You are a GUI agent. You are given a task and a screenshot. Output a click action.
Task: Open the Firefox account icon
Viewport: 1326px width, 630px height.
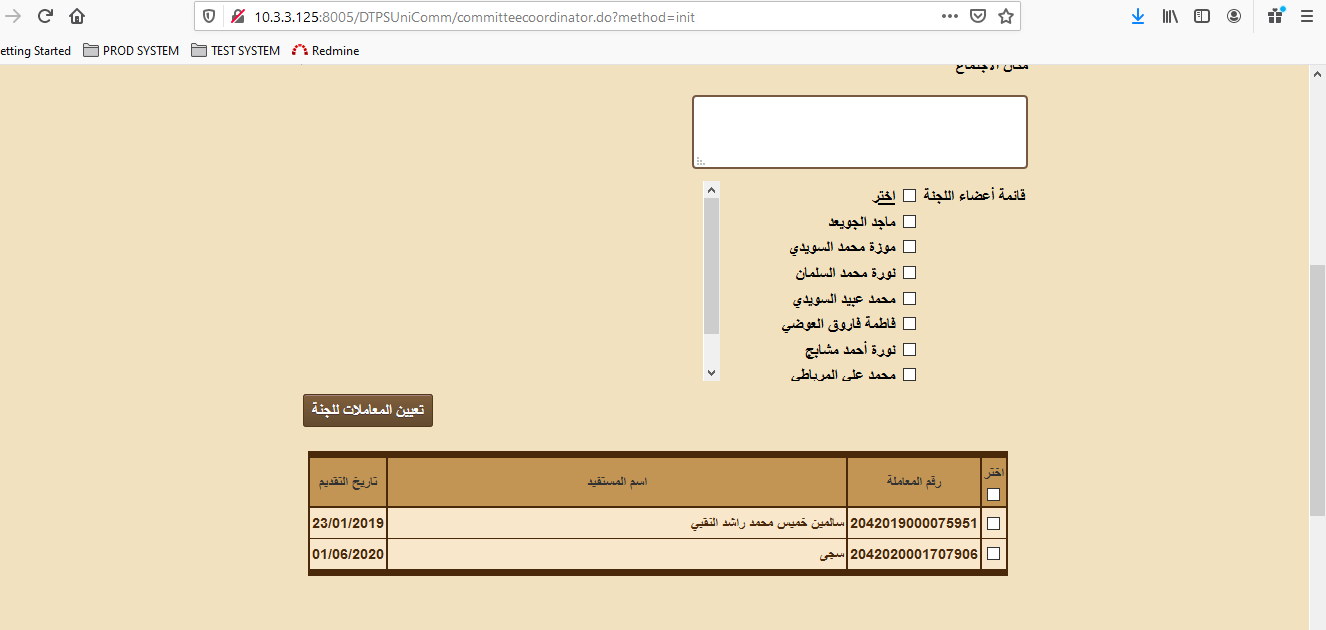tap(1234, 16)
